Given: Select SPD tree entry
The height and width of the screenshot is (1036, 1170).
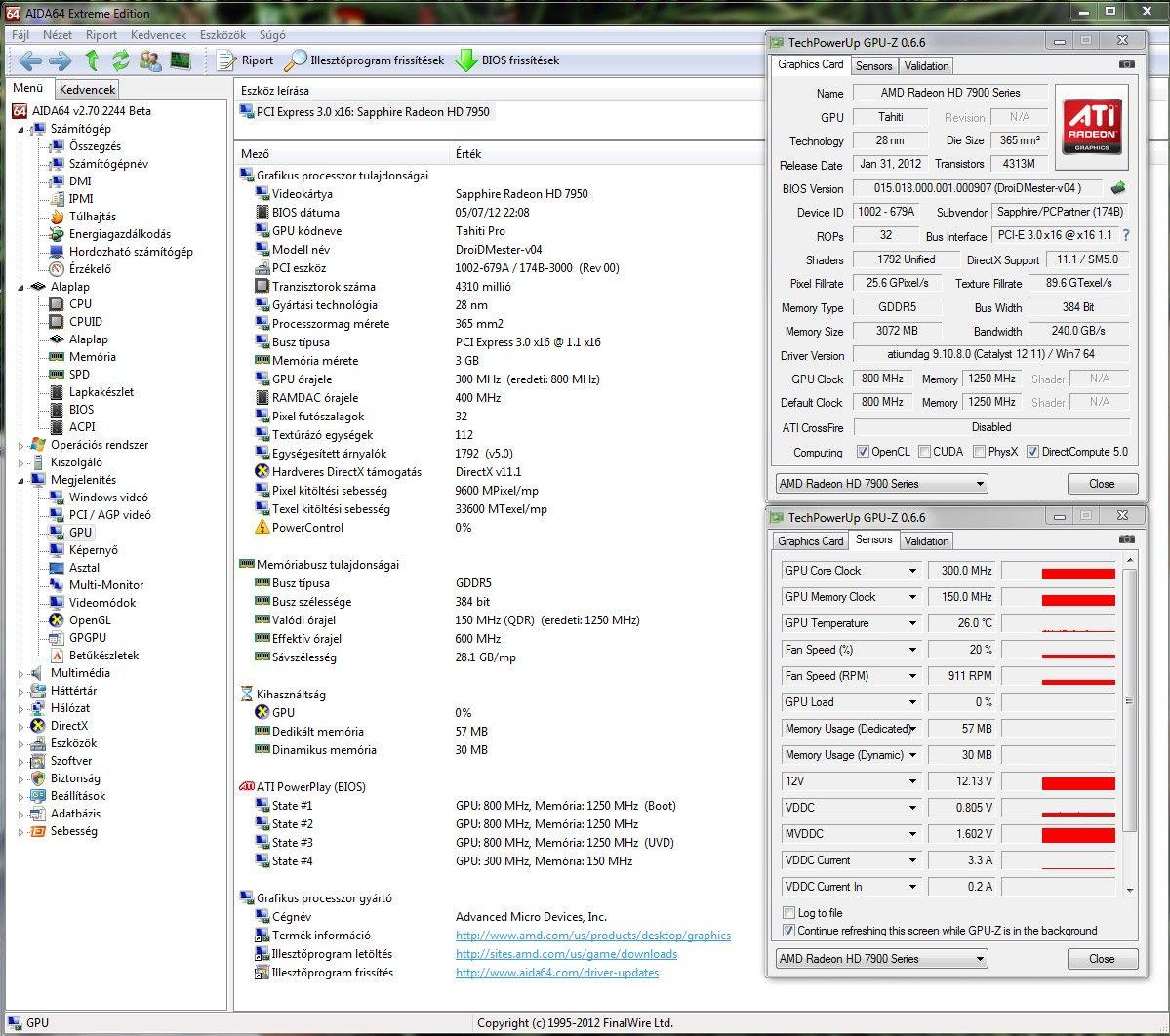Looking at the screenshot, I should point(79,375).
